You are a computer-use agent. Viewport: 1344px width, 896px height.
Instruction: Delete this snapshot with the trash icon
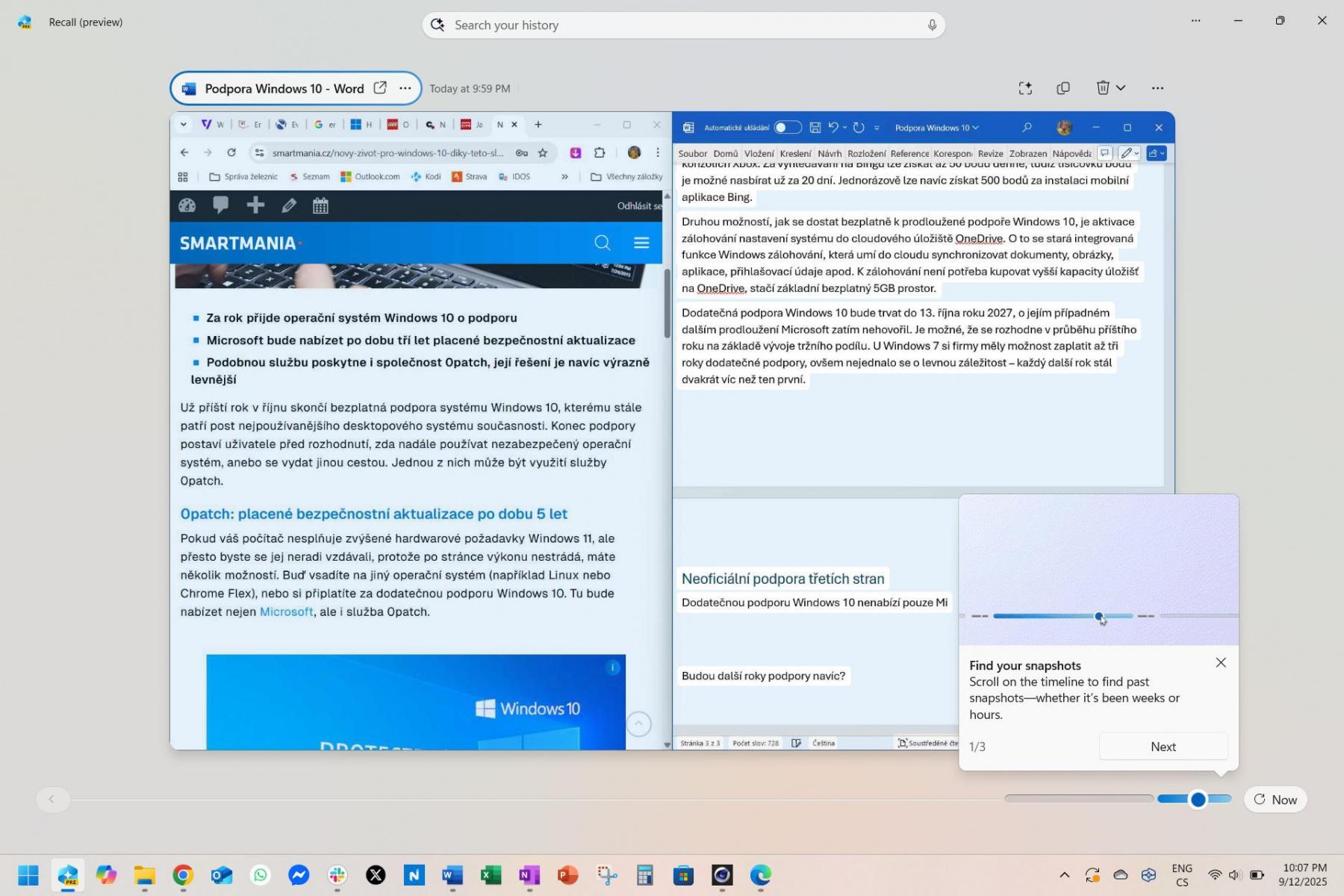(1103, 88)
